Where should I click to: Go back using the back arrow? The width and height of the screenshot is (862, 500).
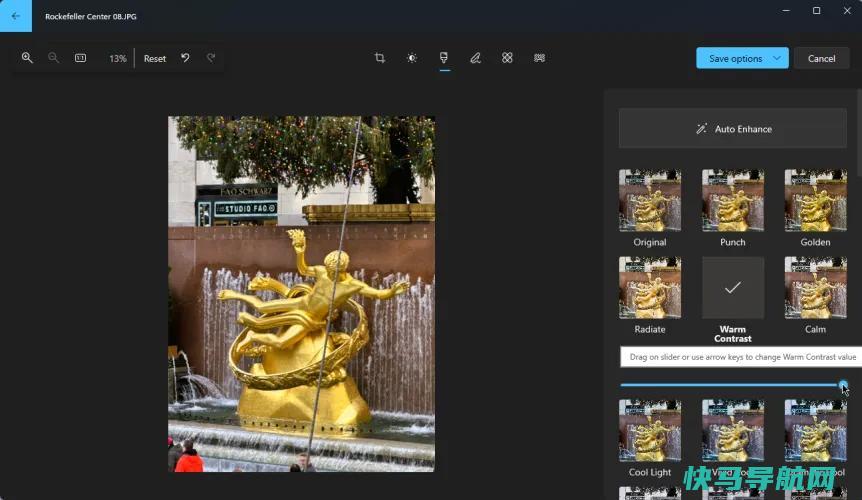click(x=15, y=16)
